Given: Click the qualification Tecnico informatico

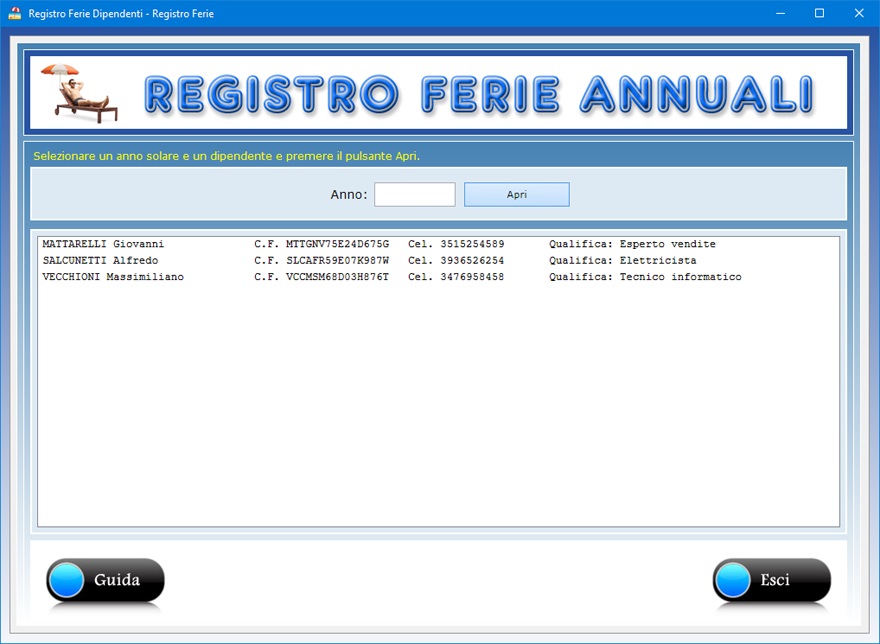Looking at the screenshot, I should [x=680, y=276].
